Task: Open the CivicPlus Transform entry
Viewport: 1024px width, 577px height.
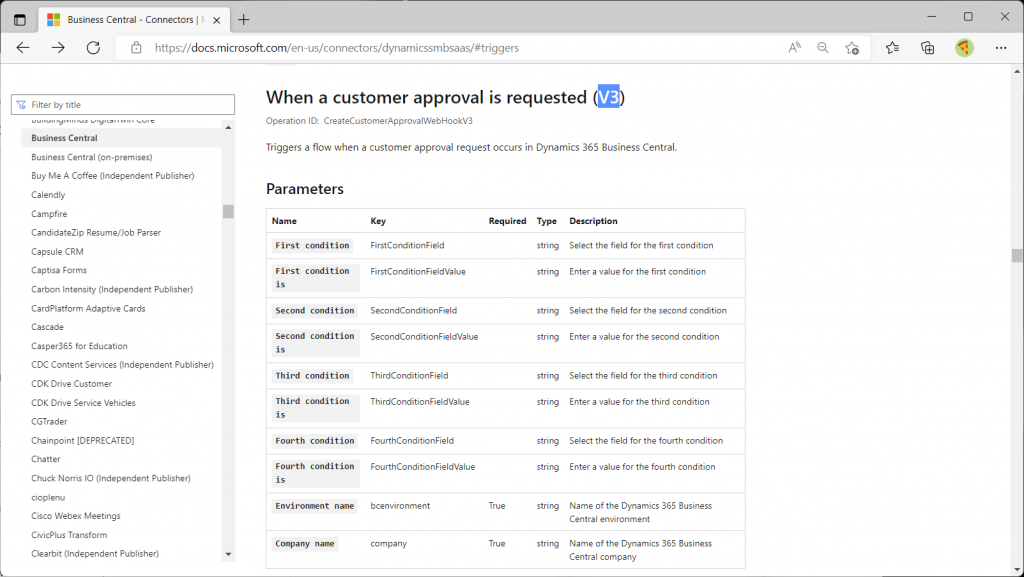Action: (69, 535)
